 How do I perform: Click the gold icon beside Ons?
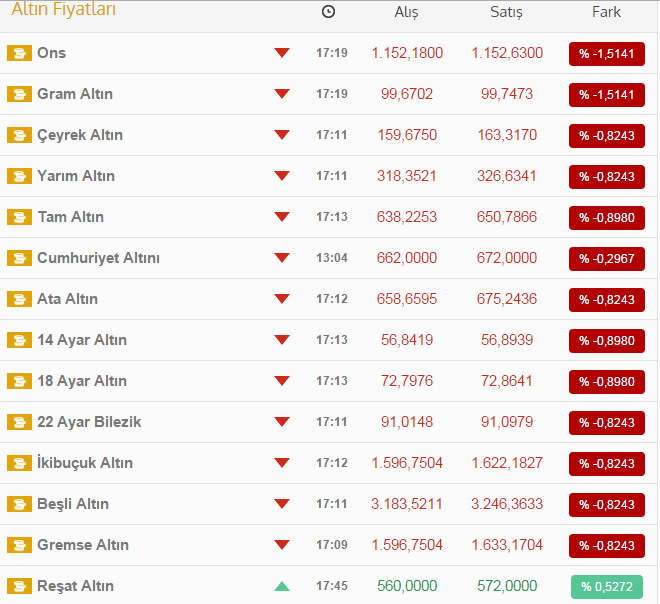pyautogui.click(x=19, y=53)
